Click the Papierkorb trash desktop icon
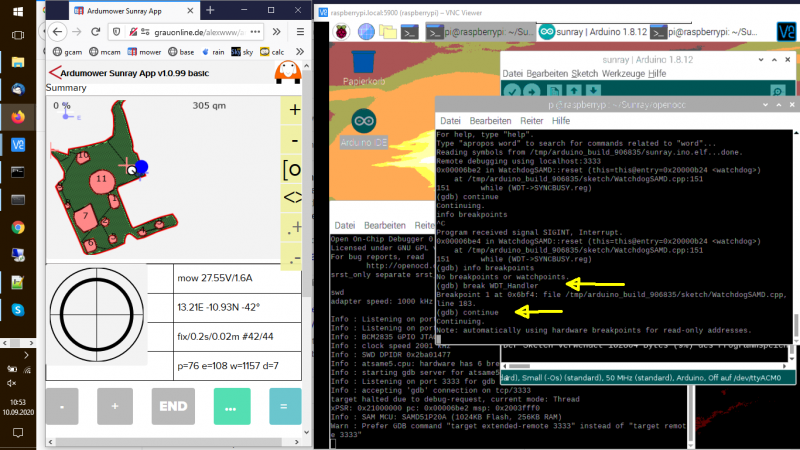Image resolution: width=800 pixels, height=450 pixels. click(364, 68)
